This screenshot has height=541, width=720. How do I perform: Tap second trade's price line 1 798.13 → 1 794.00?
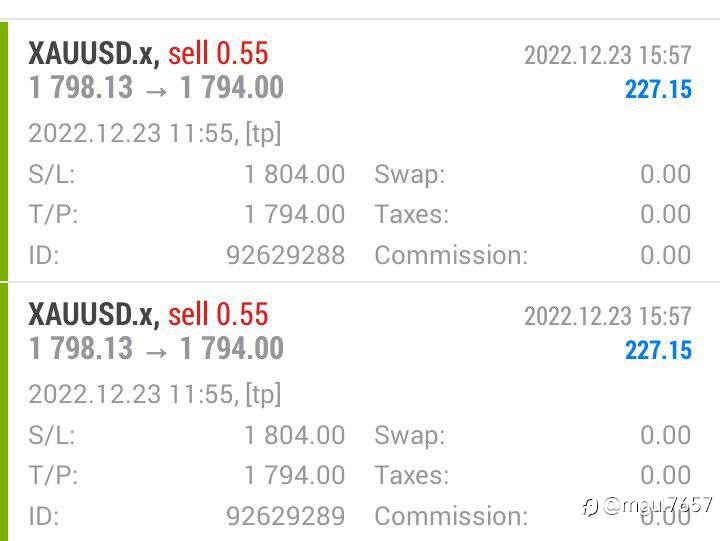(156, 349)
